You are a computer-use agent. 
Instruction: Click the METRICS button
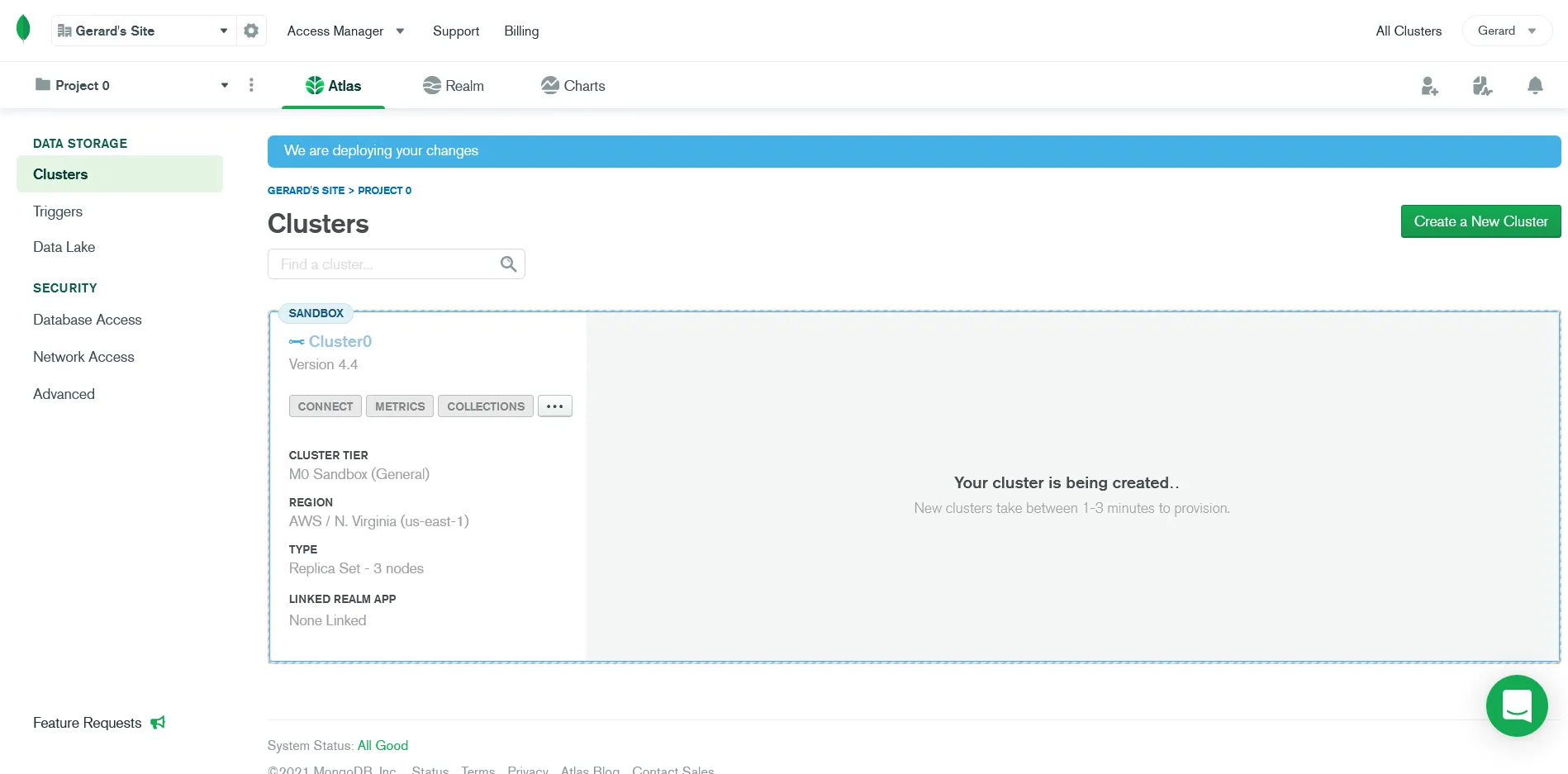(400, 406)
